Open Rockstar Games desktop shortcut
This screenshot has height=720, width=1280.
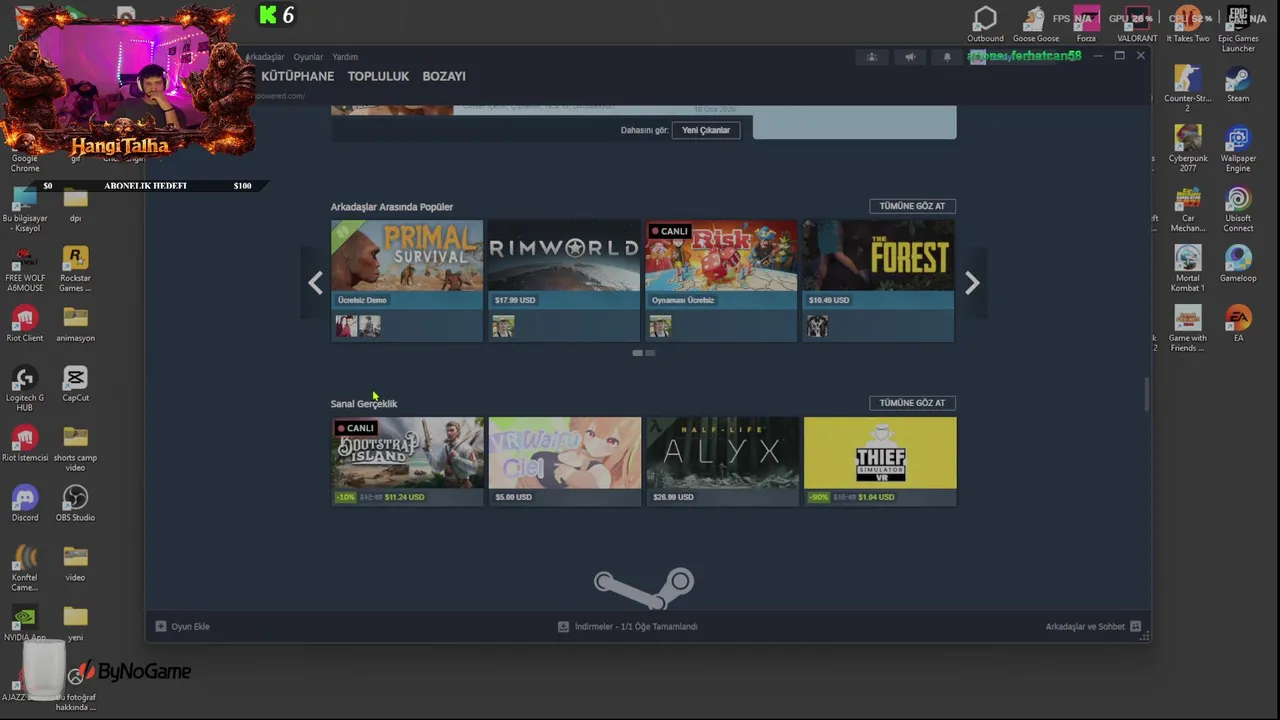pos(75,268)
